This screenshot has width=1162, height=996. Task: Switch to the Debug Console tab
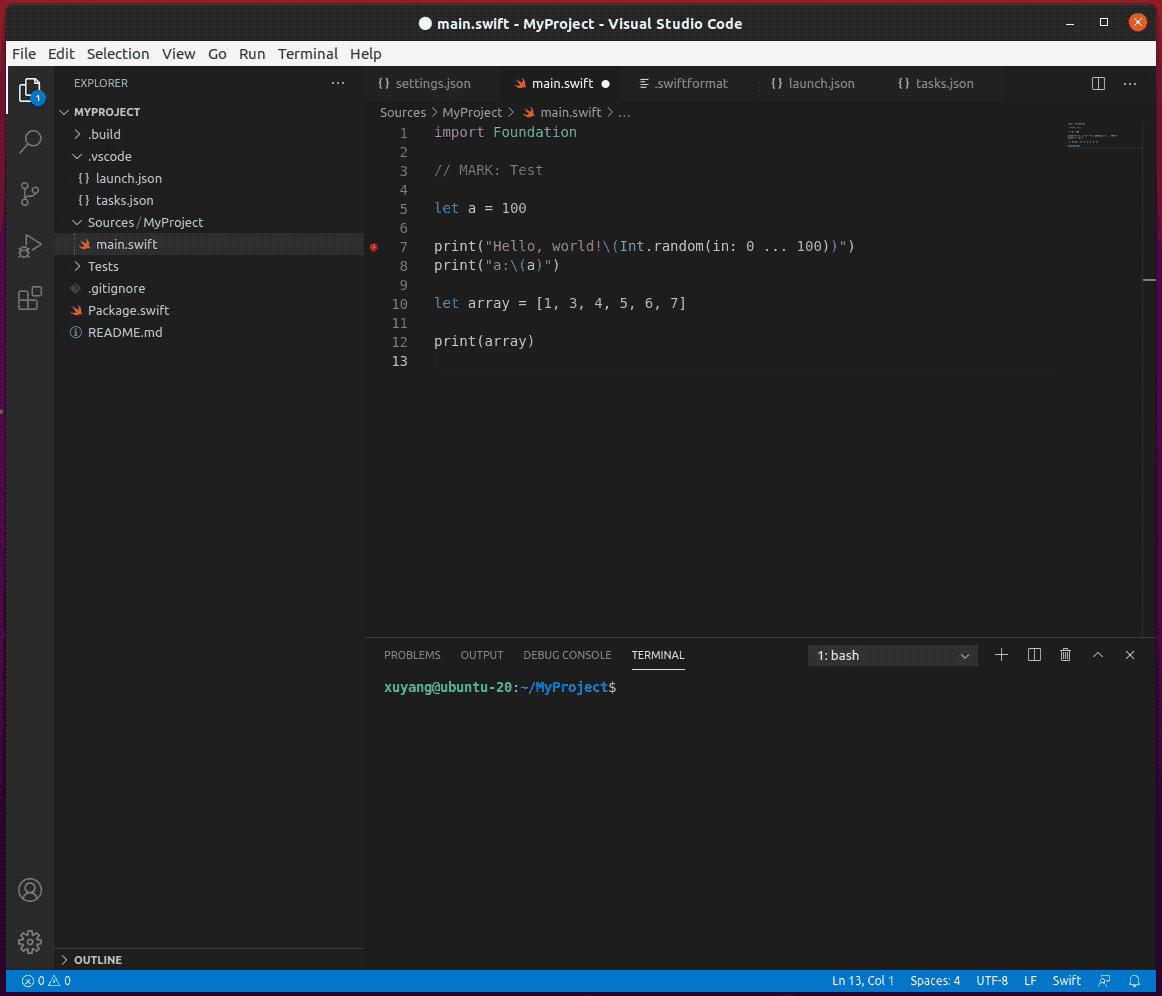point(566,655)
